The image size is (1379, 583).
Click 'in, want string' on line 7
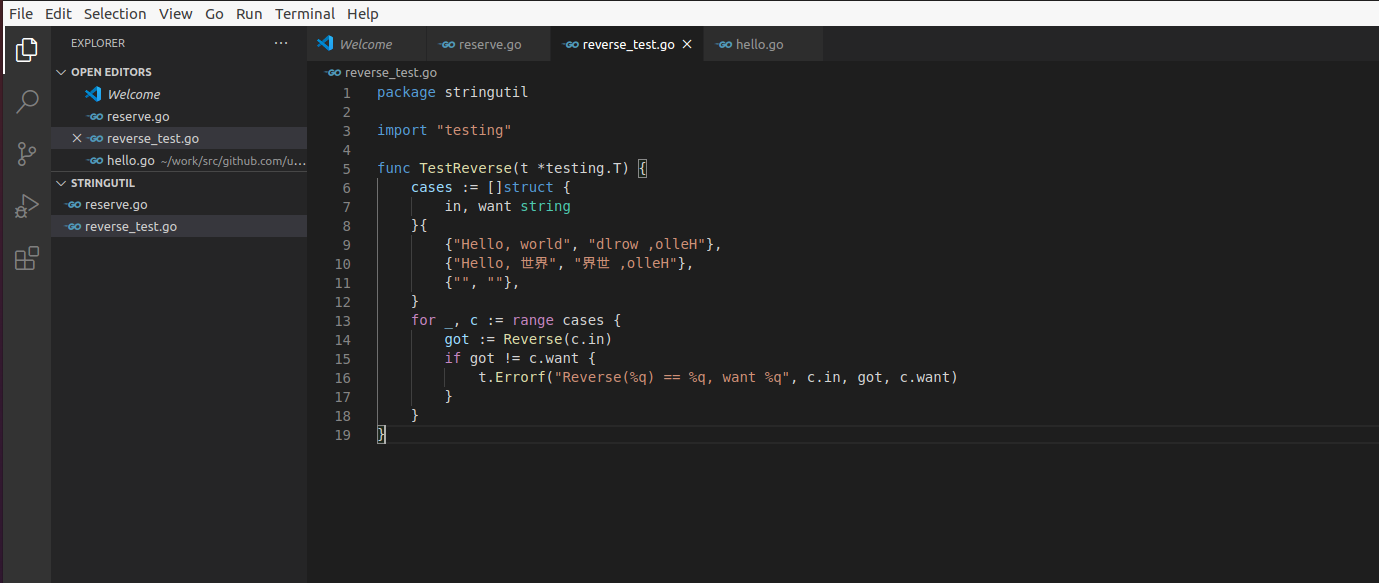(507, 207)
